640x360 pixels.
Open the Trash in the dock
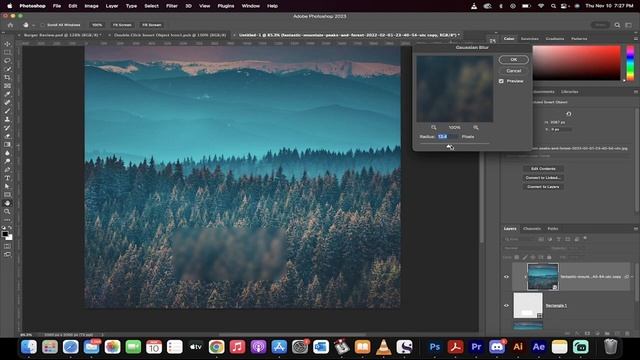click(610, 347)
